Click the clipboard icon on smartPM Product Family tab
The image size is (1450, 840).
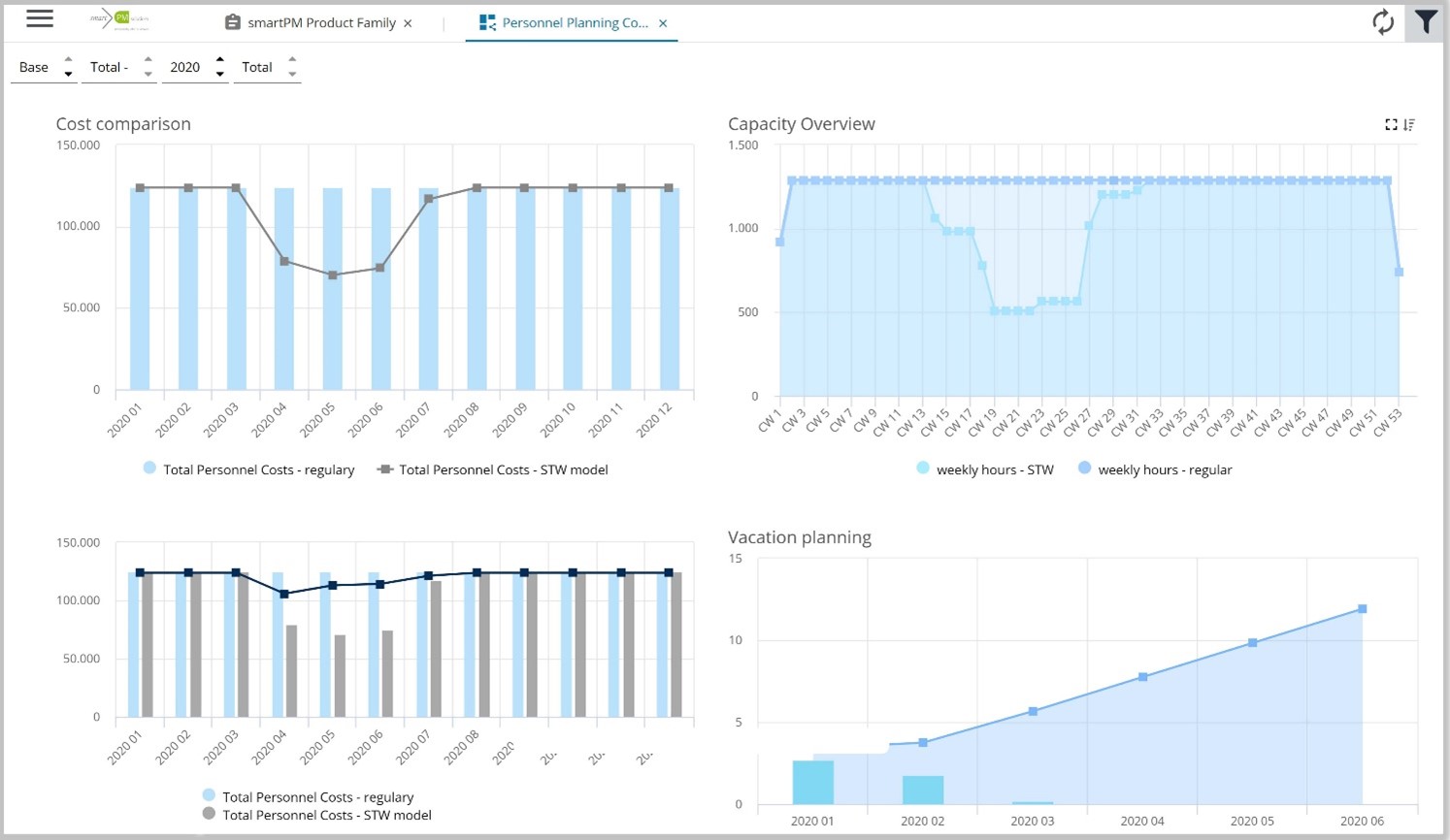pos(233,22)
